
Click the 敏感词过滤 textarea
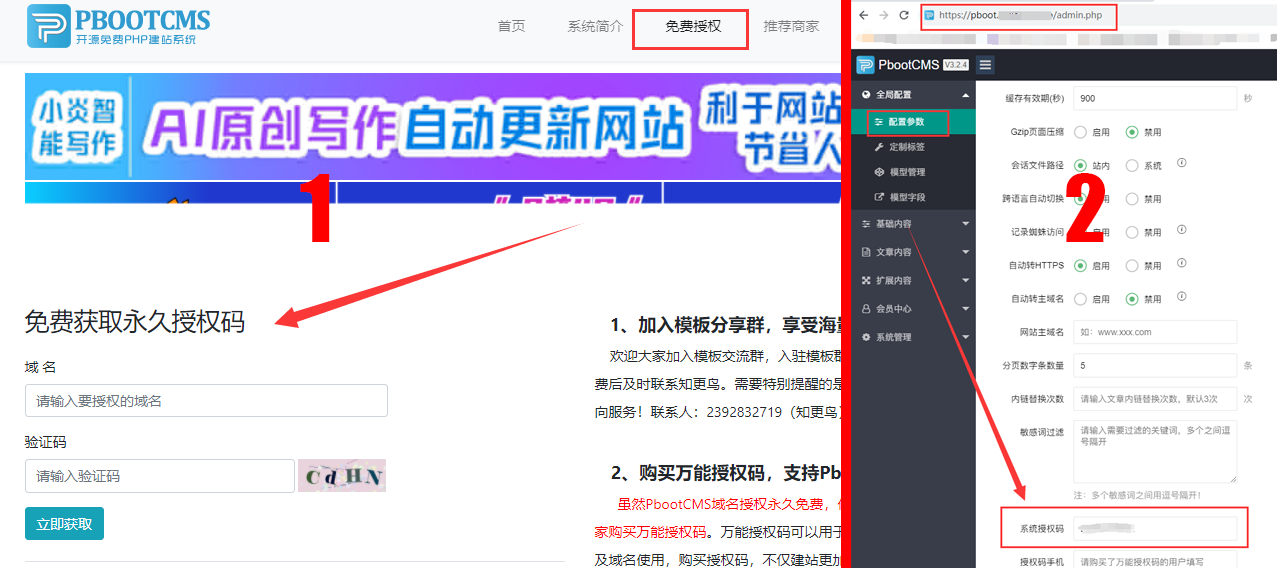(x=1155, y=451)
